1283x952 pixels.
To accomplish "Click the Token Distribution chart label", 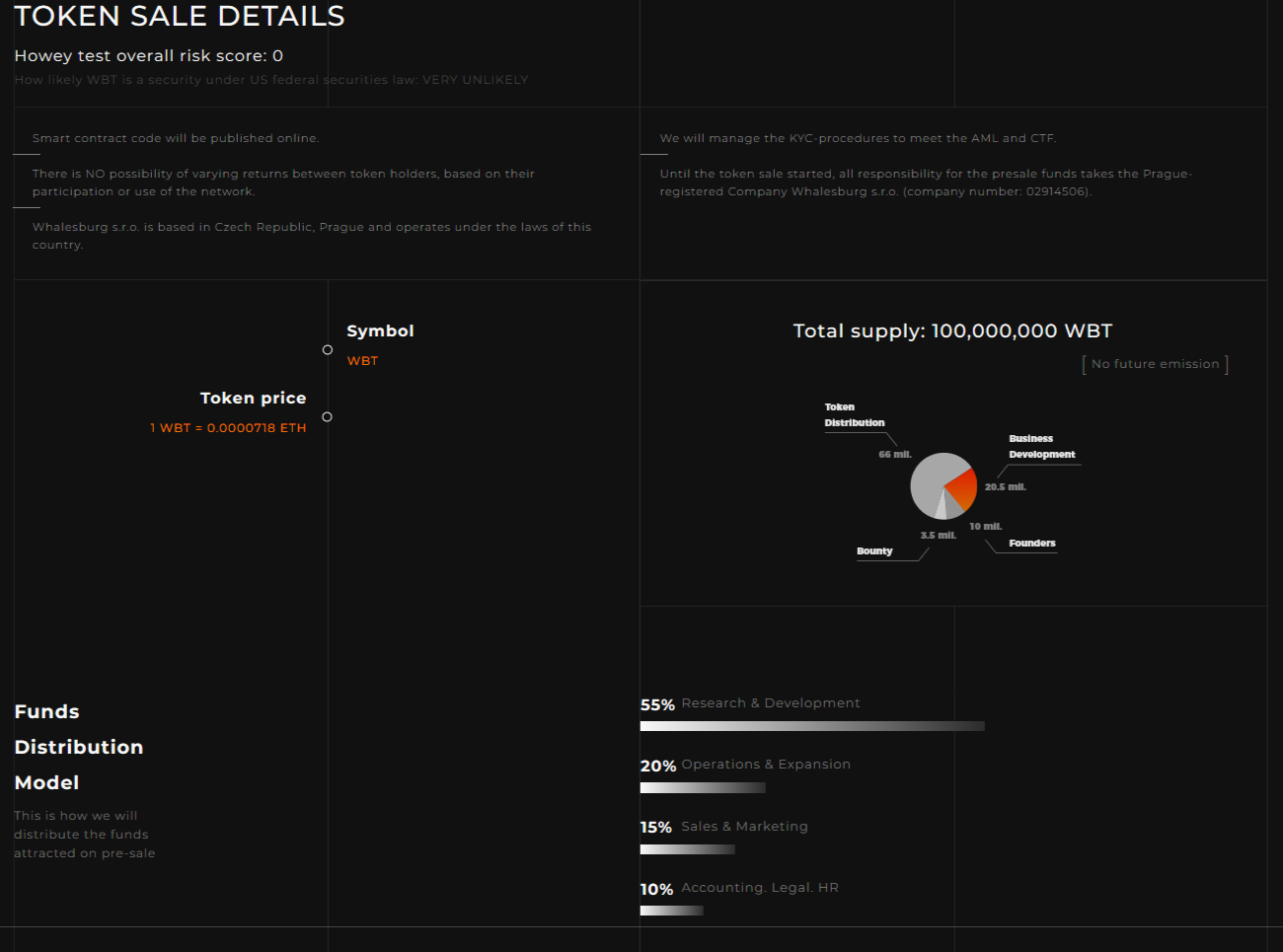I will coord(854,415).
